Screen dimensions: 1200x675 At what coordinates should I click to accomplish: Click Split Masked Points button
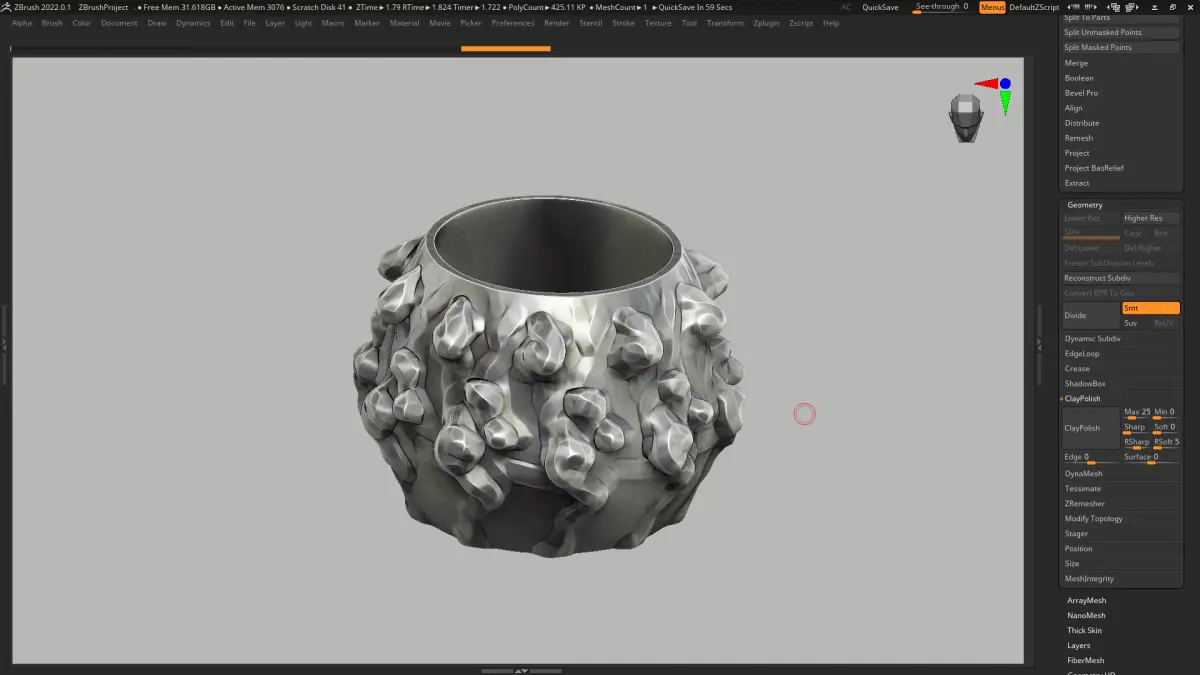1121,47
